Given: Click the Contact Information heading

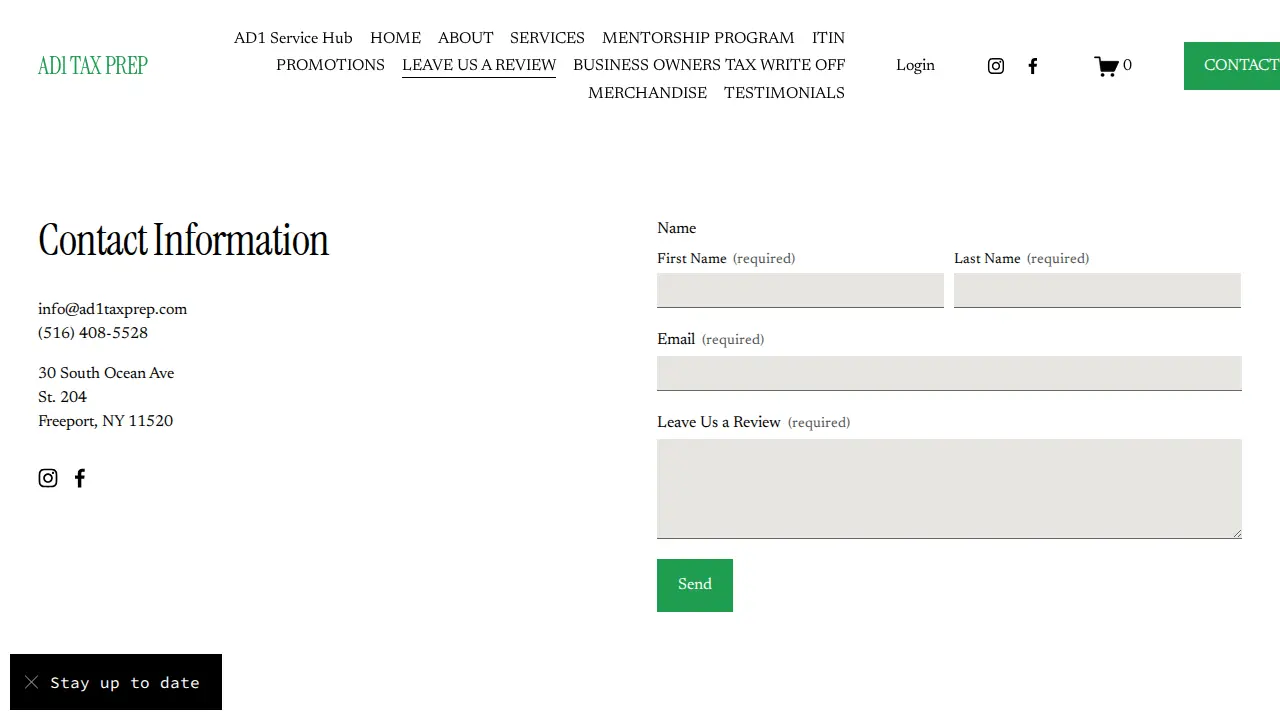Looking at the screenshot, I should (183, 241).
